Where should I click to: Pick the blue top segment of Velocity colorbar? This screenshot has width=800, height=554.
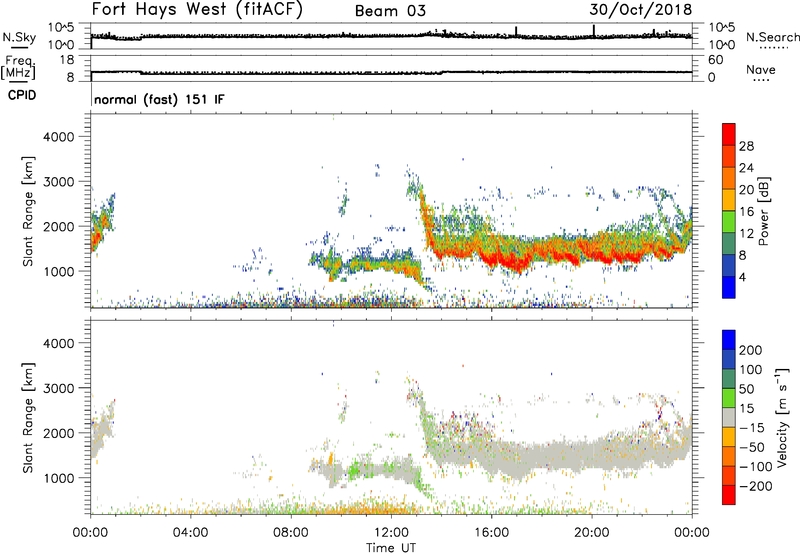point(729,340)
